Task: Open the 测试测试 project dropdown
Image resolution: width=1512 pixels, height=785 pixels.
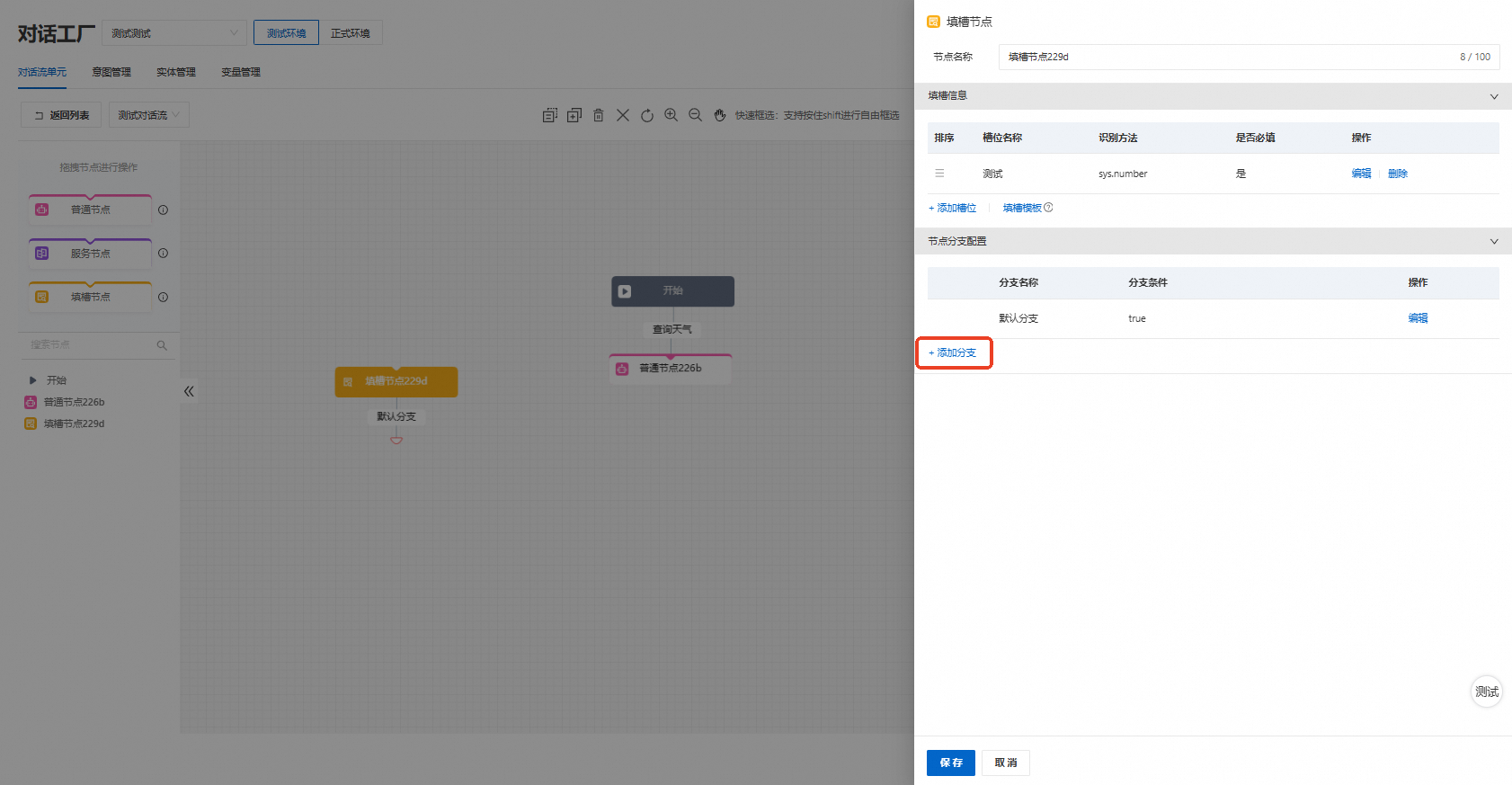Action: (174, 33)
